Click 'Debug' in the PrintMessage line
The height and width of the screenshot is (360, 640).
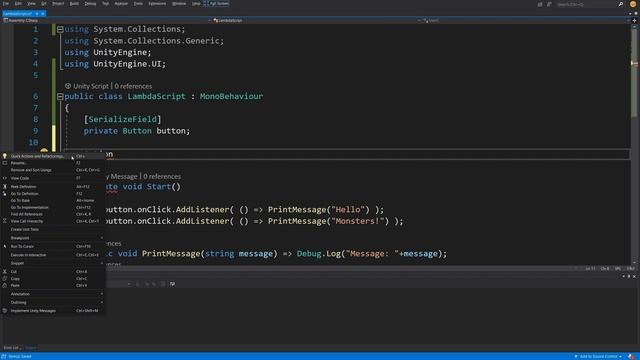click(x=309, y=253)
